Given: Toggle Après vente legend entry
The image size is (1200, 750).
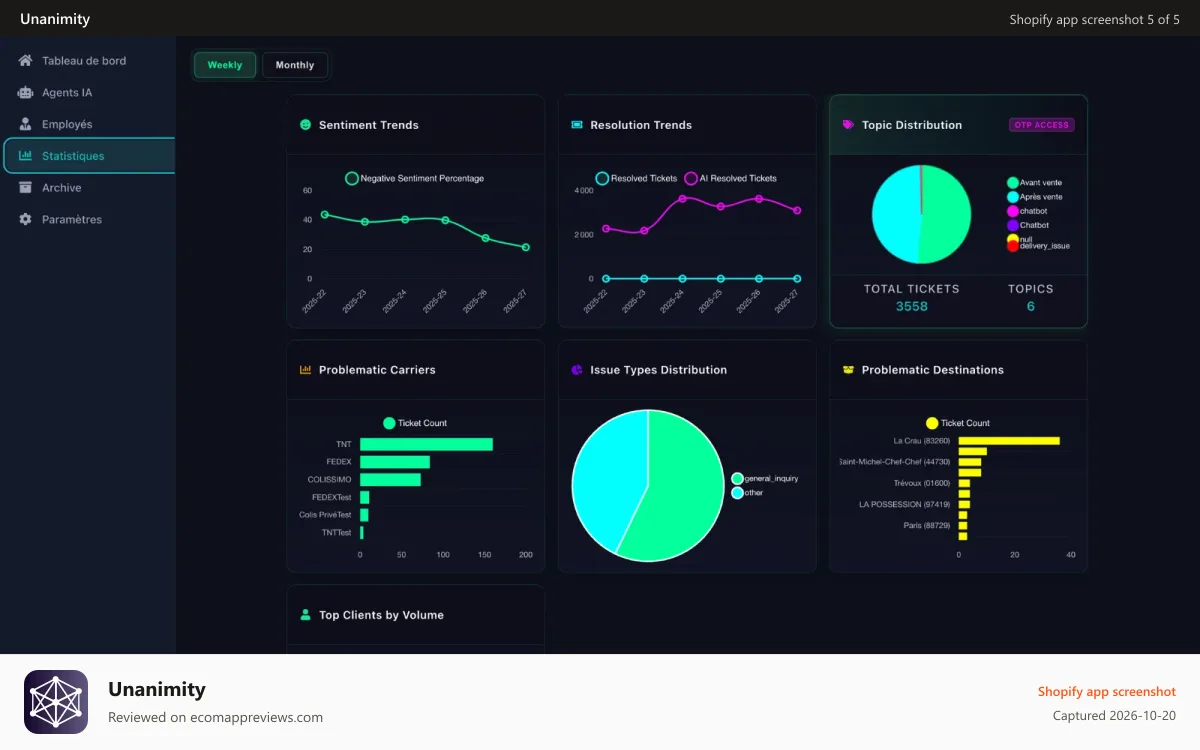Looking at the screenshot, I should [1035, 197].
